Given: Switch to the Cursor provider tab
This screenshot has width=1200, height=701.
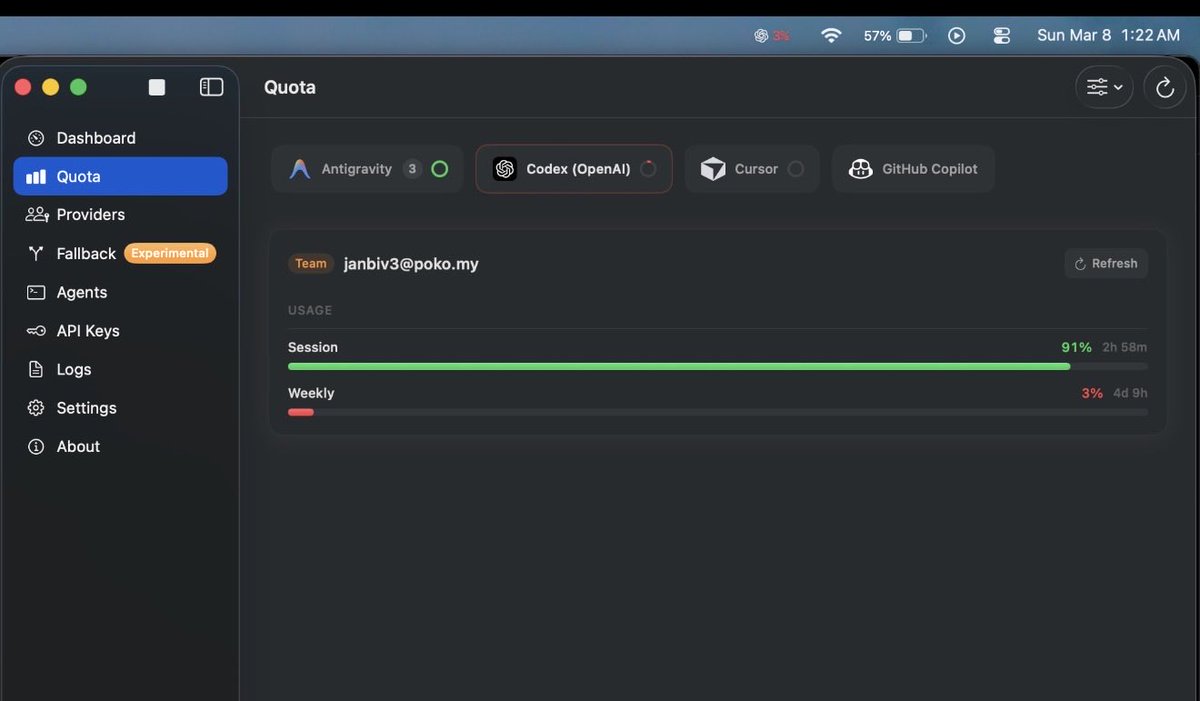Looking at the screenshot, I should click(752, 169).
